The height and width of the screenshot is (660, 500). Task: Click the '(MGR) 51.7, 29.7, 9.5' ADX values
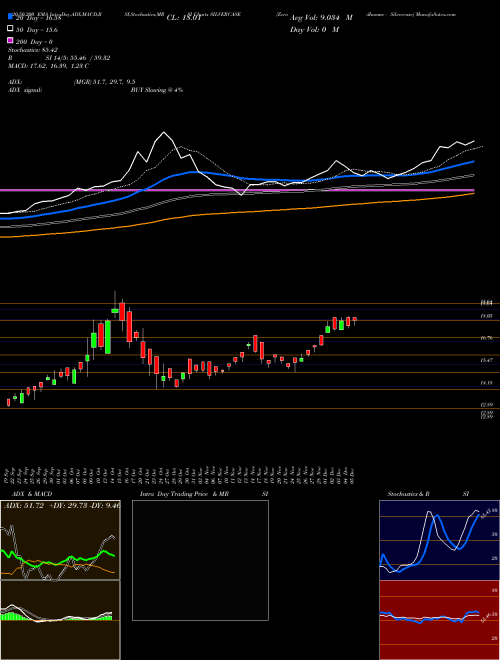click(104, 82)
